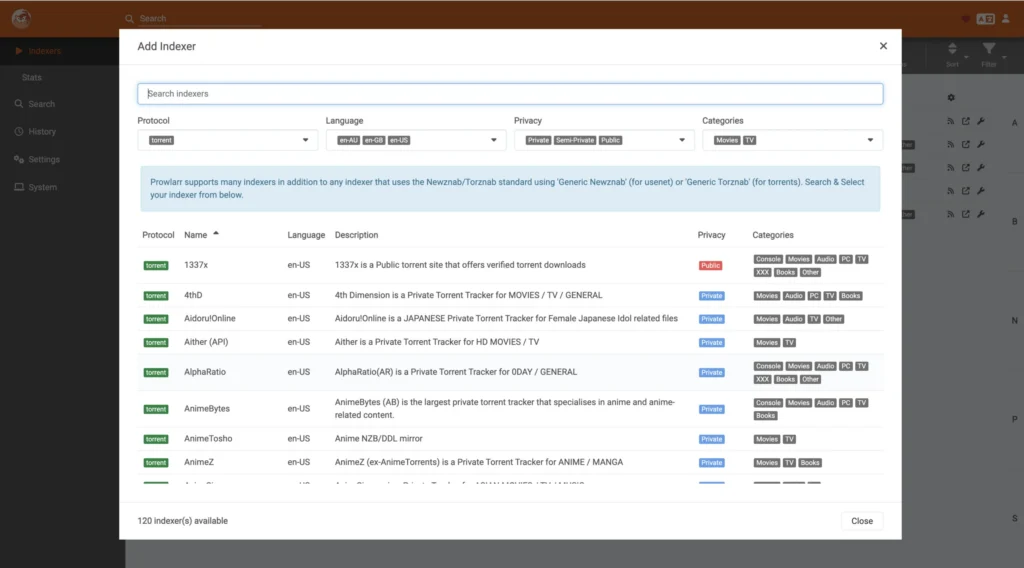The height and width of the screenshot is (568, 1024).
Task: Click the en-AU tag in Language filter
Action: pyautogui.click(x=349, y=140)
